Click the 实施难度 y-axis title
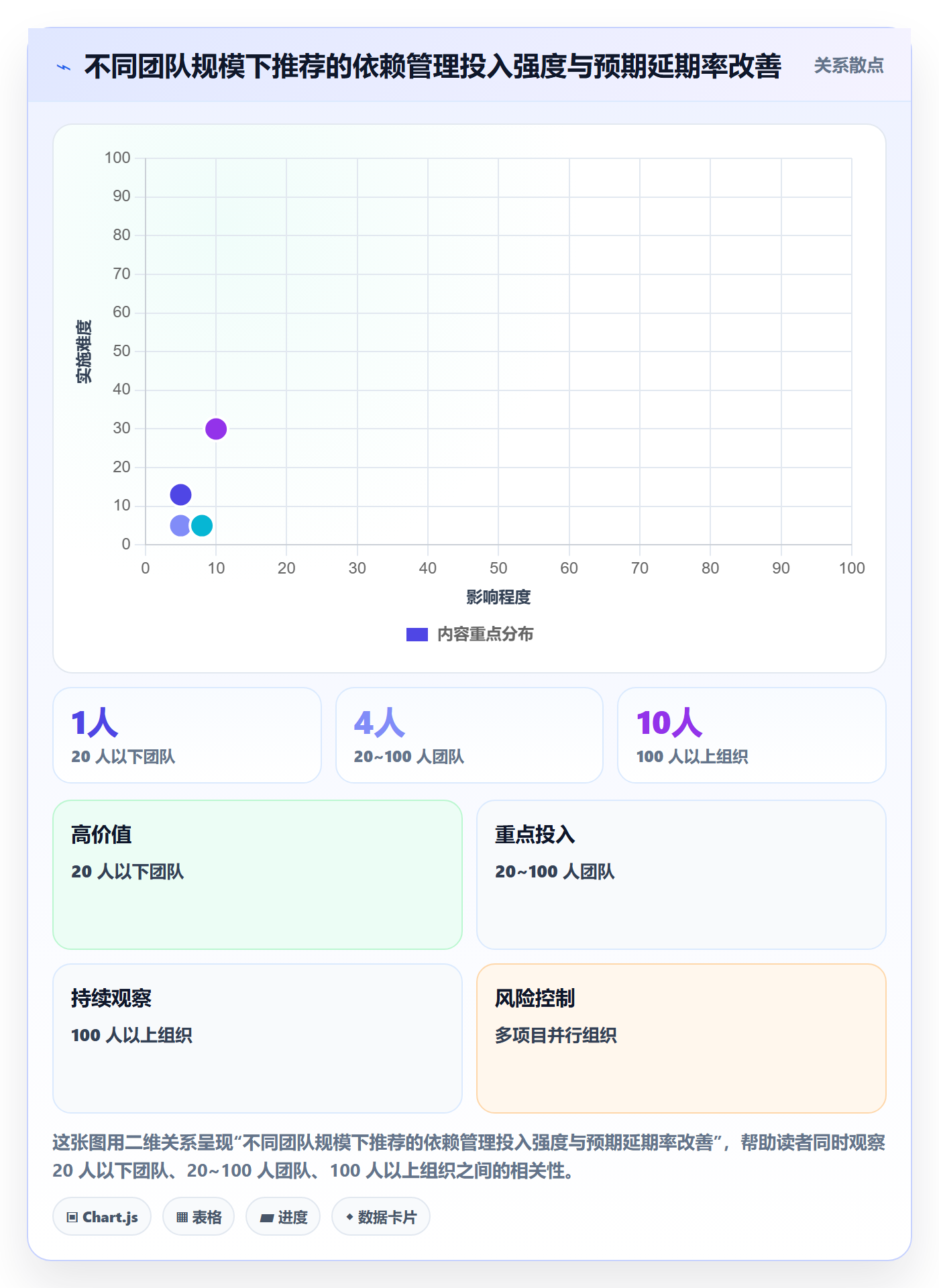Image resolution: width=939 pixels, height=1288 pixels. click(84, 352)
